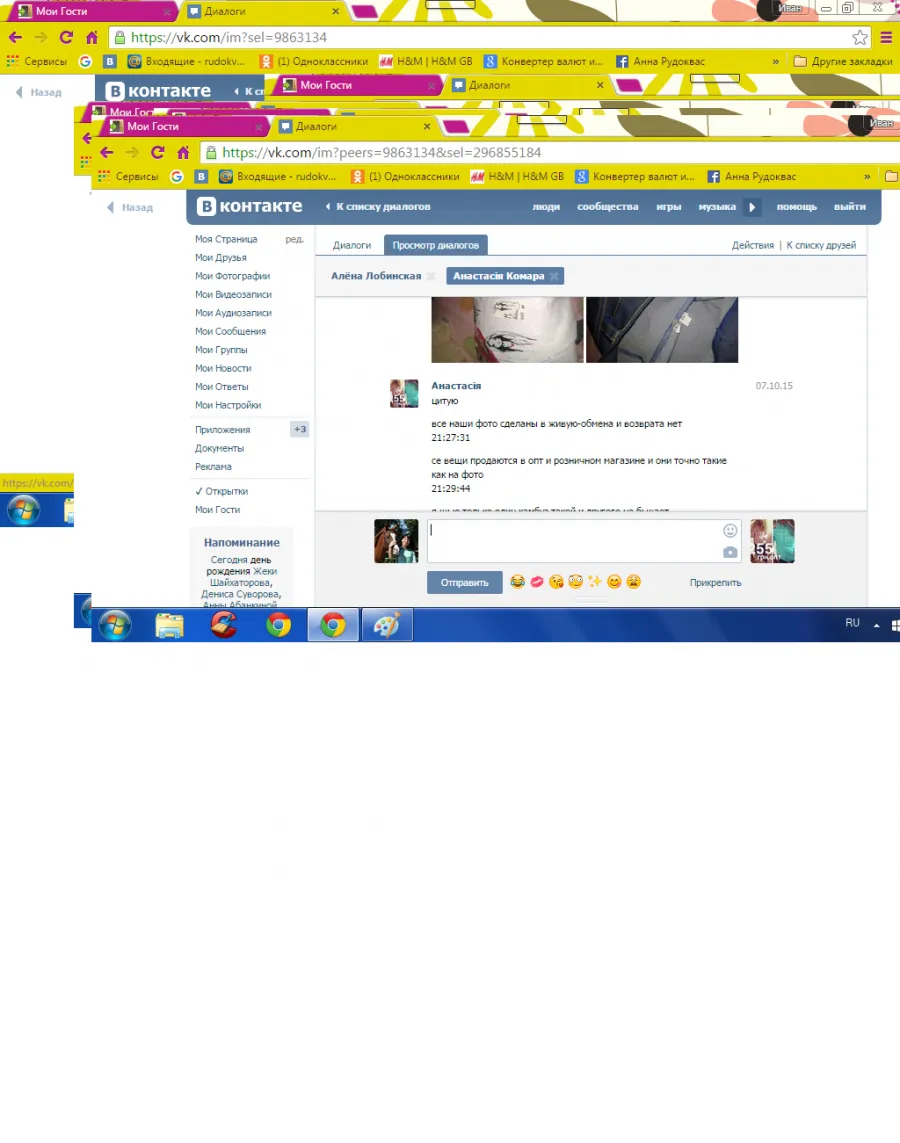The image size is (900, 1143).
Task: Open the white t-shirt photo thumbnail in the chat
Action: click(x=507, y=329)
